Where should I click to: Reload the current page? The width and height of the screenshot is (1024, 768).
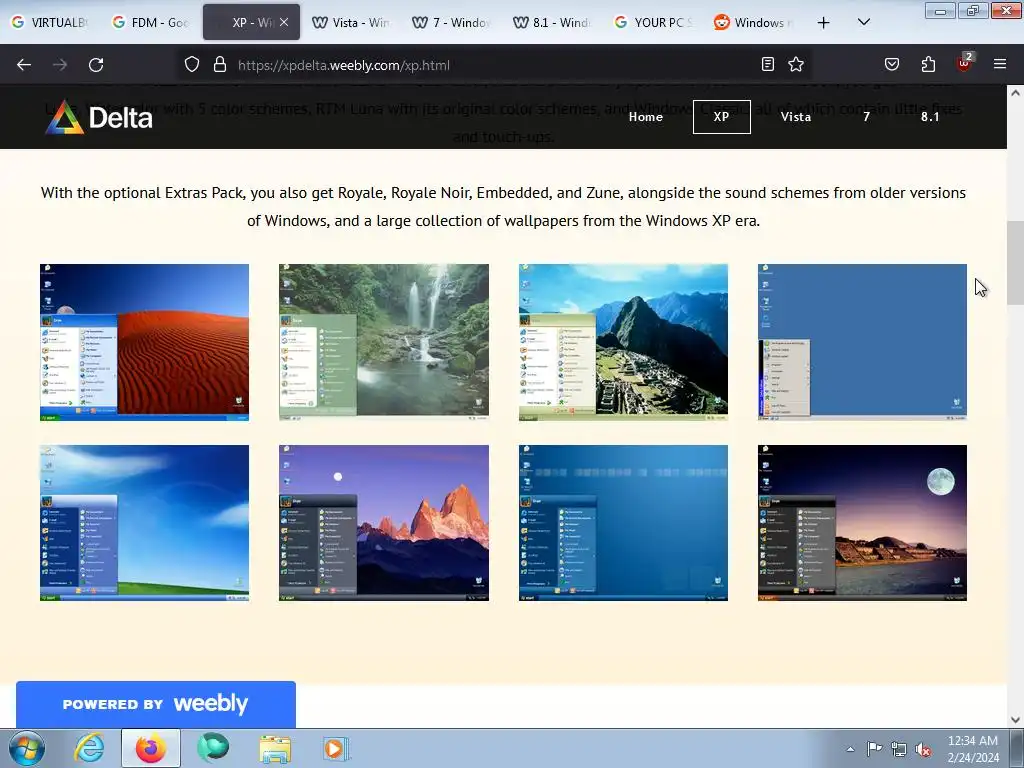tap(96, 65)
